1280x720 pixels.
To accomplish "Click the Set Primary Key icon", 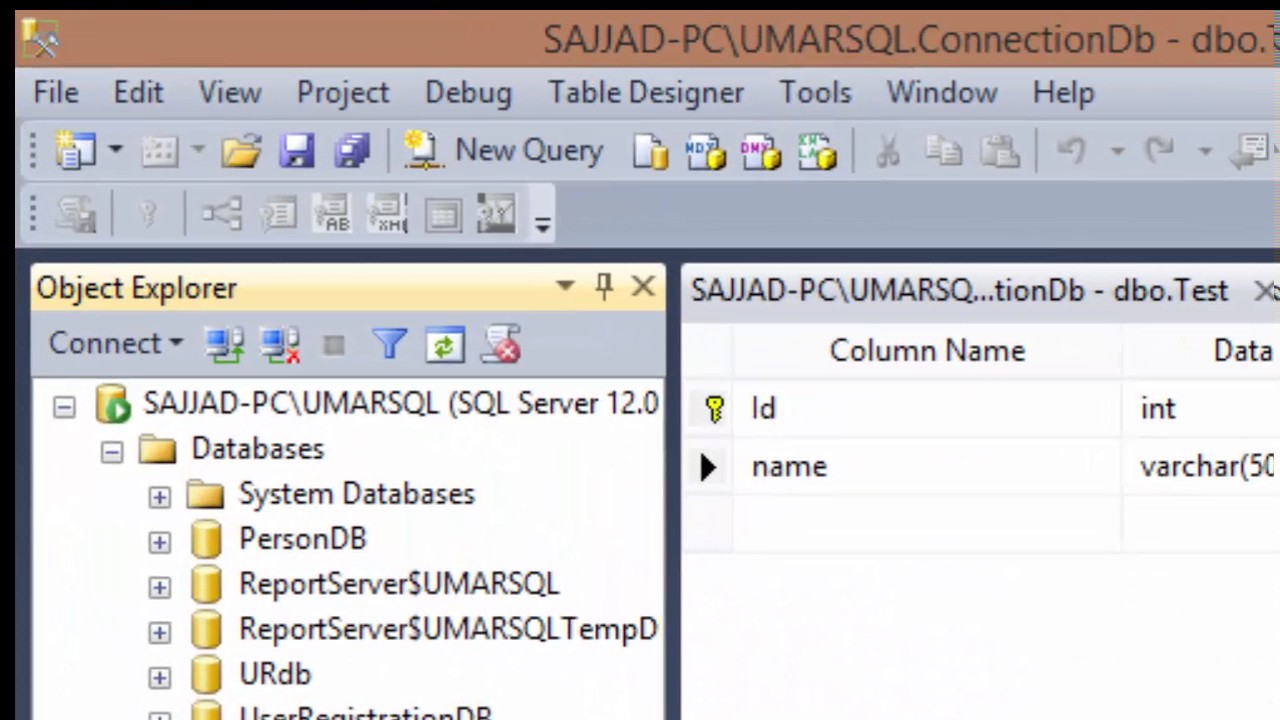I will point(148,214).
